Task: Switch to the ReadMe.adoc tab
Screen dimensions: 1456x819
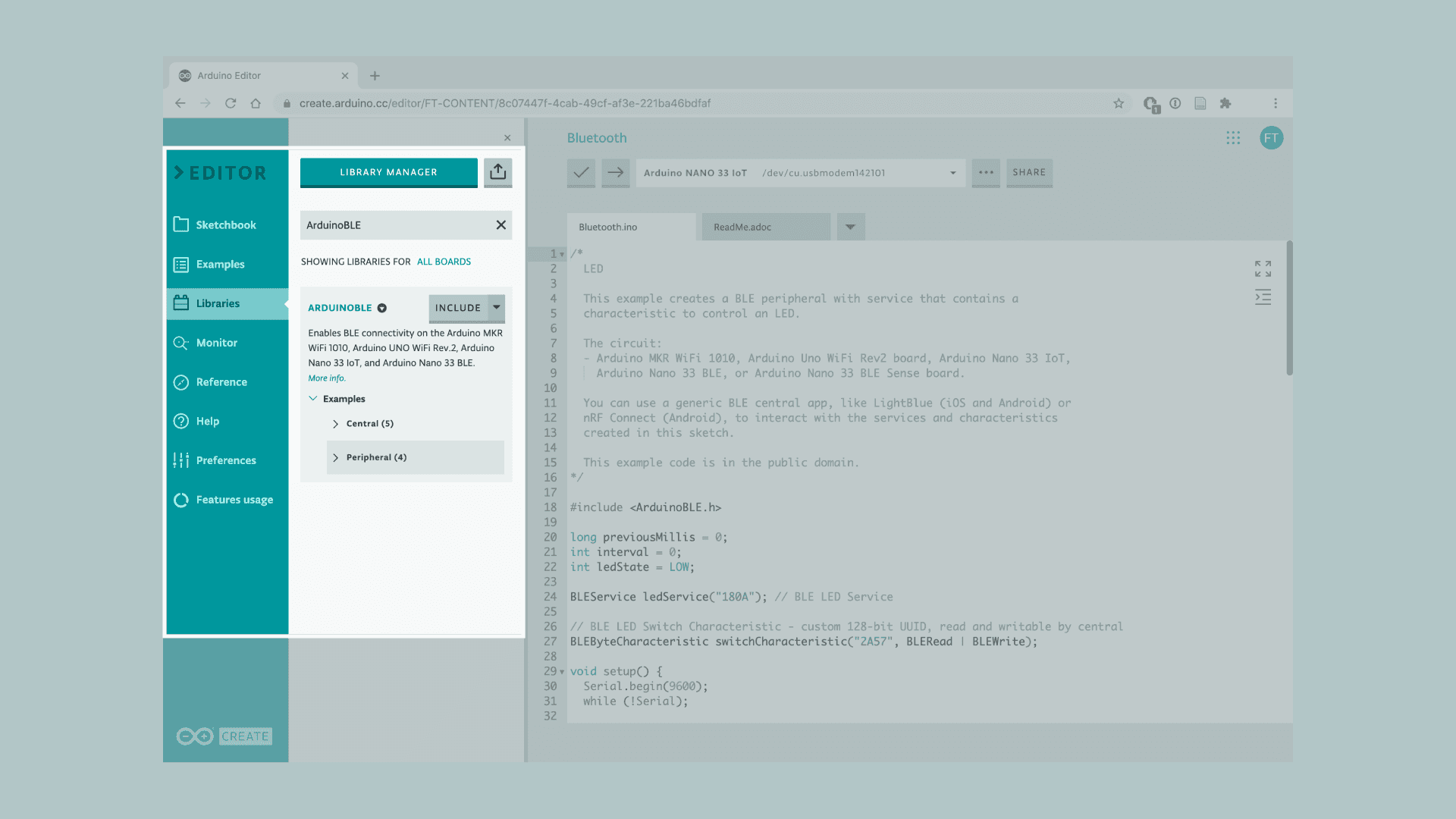Action: (x=742, y=227)
